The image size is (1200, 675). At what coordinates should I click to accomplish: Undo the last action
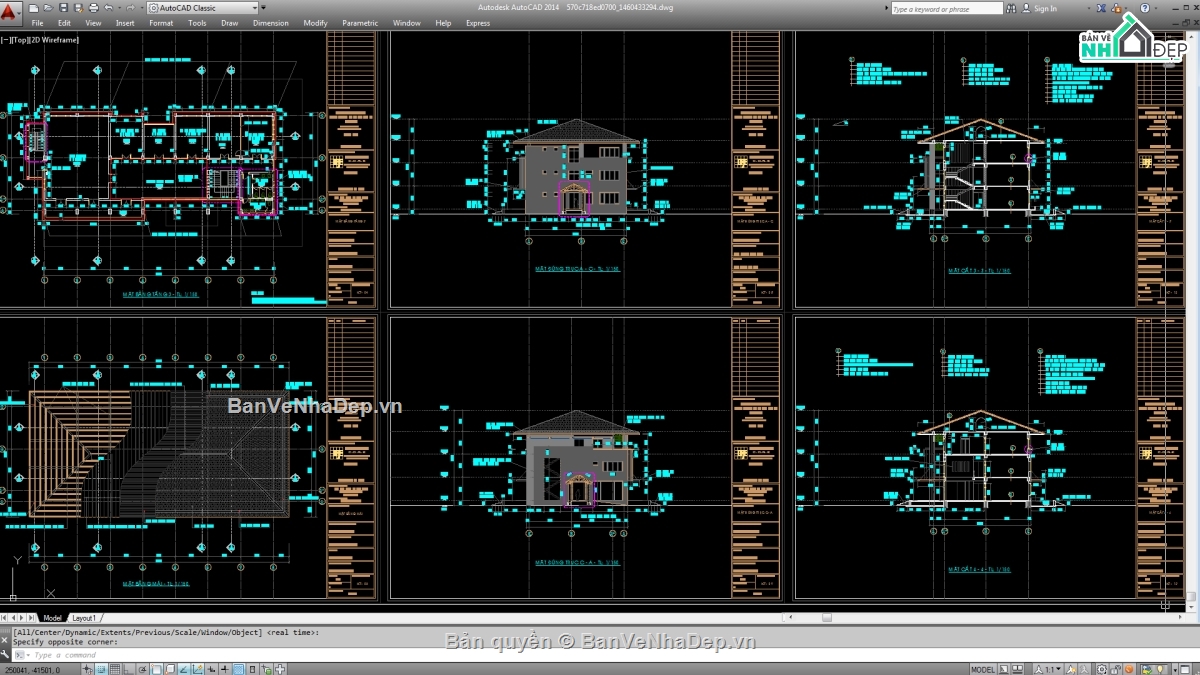(108, 8)
